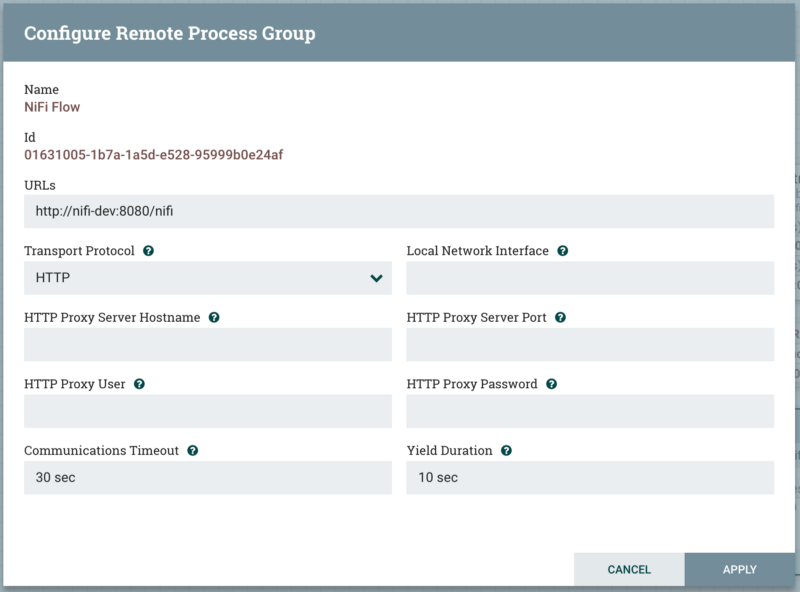
Task: Click into the HTTP Proxy User field
Action: 208,411
